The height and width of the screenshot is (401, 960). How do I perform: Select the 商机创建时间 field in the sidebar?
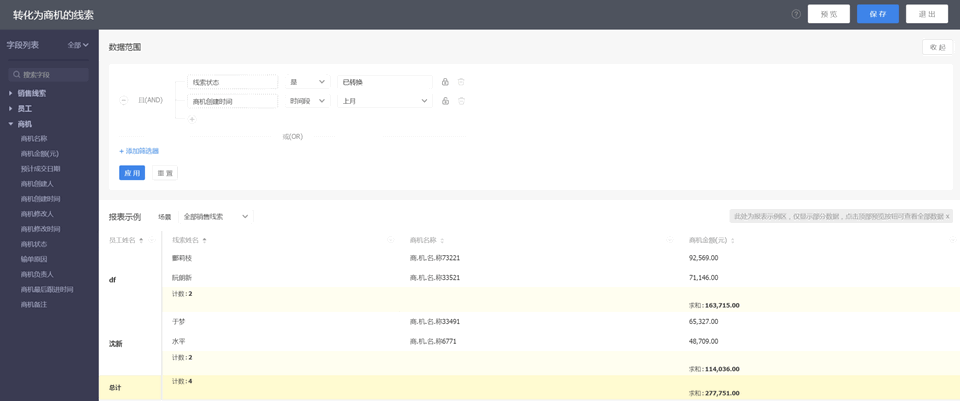(x=40, y=199)
